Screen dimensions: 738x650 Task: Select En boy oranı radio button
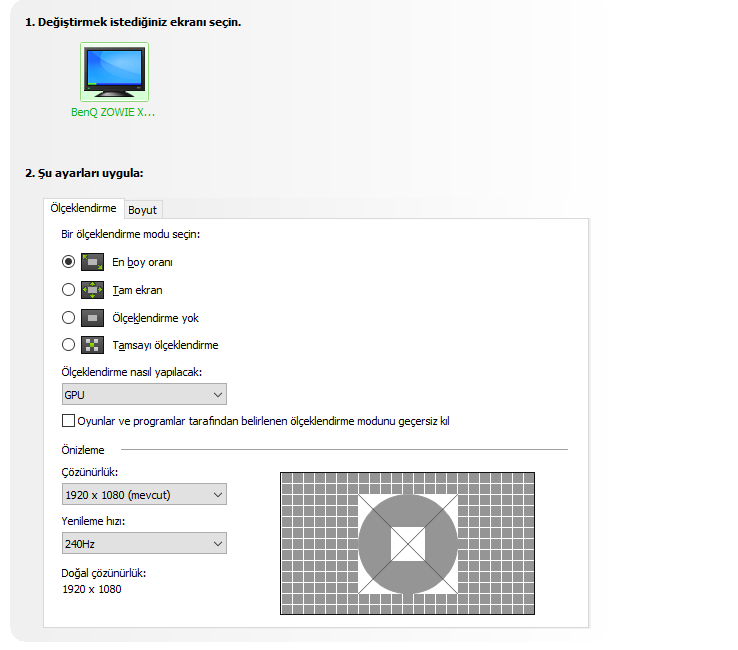coord(68,262)
